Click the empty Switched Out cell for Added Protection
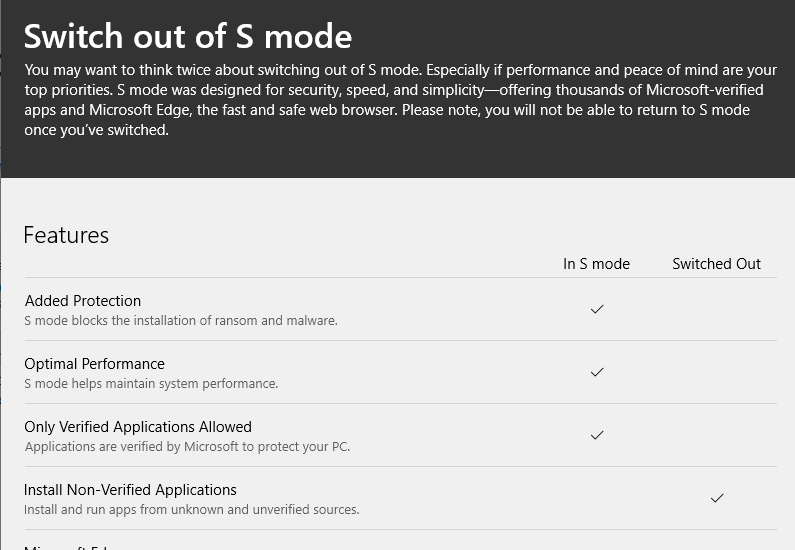This screenshot has height=550, width=795. tap(716, 309)
